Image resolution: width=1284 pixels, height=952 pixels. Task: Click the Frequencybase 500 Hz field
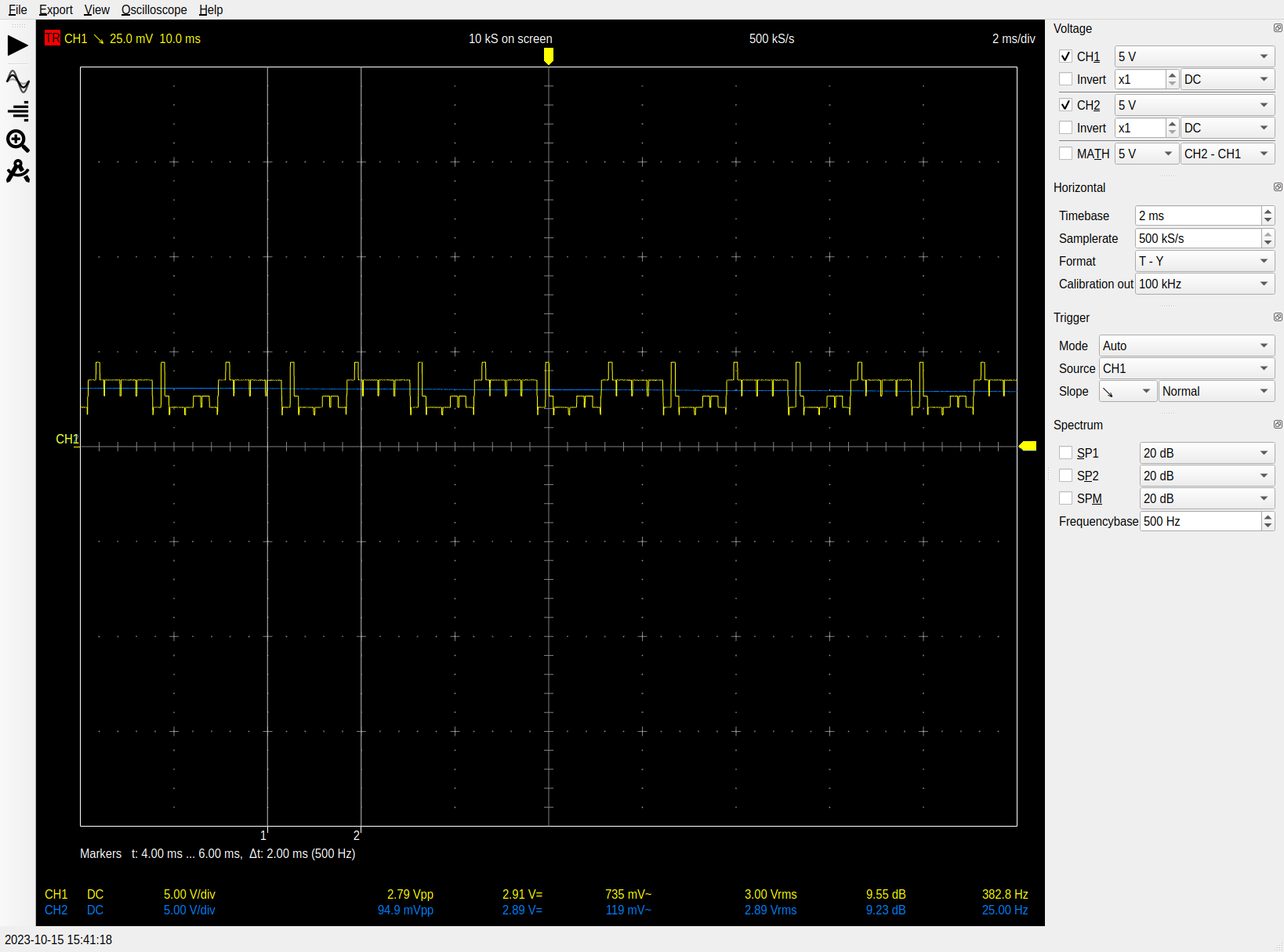click(1200, 521)
